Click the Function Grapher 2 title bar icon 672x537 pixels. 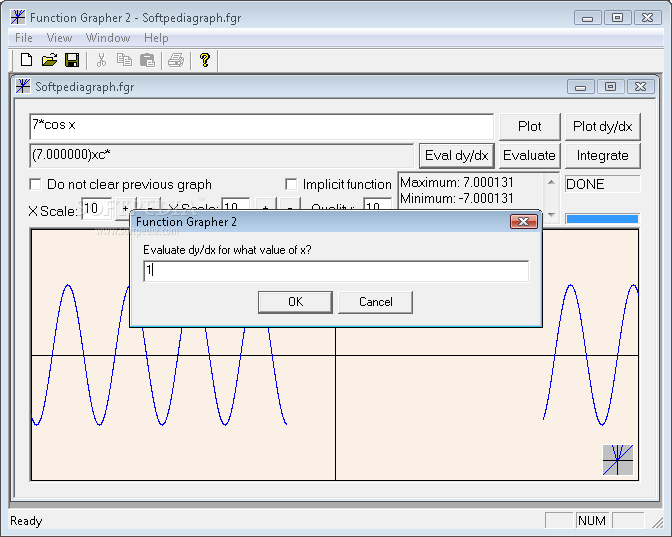(18, 17)
